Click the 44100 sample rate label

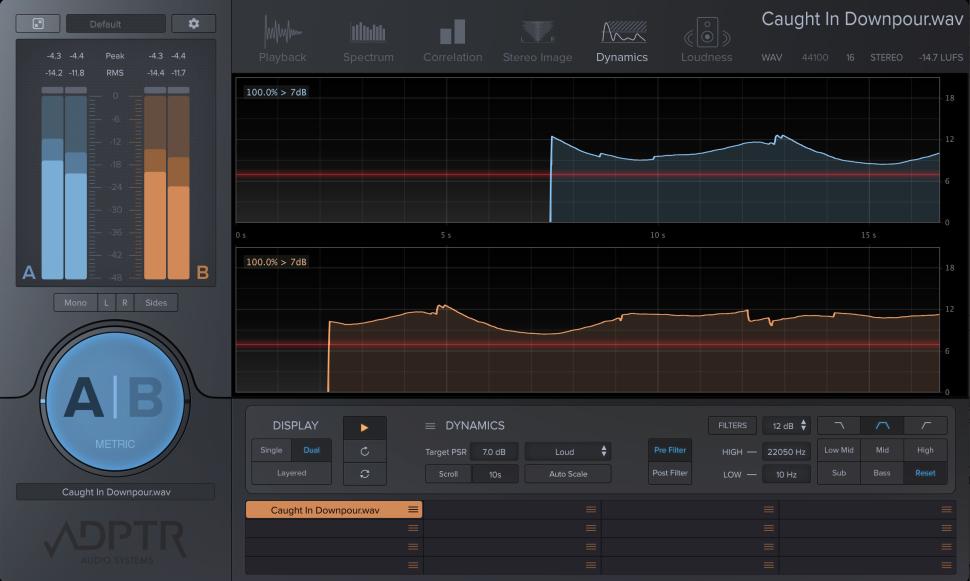[x=815, y=58]
